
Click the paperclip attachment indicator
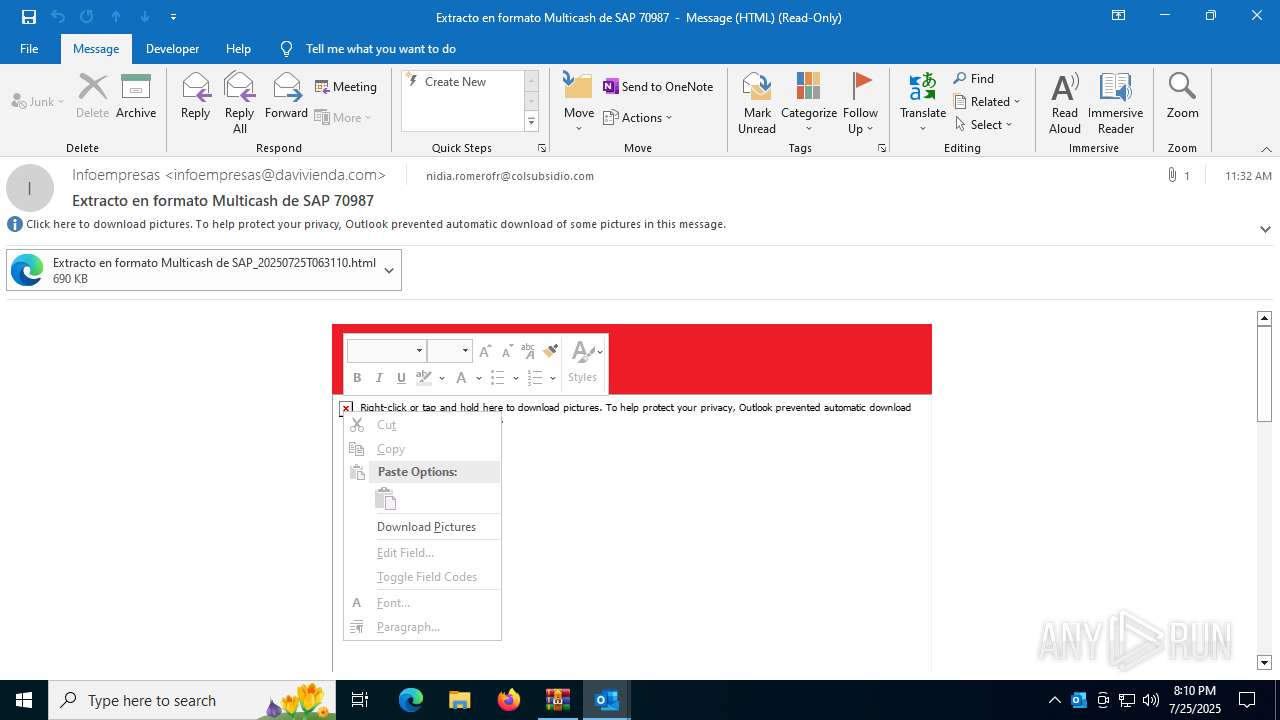[1171, 175]
